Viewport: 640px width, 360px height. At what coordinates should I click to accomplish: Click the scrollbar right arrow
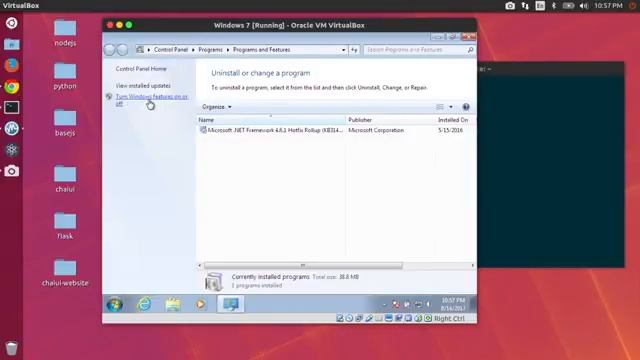(x=472, y=266)
